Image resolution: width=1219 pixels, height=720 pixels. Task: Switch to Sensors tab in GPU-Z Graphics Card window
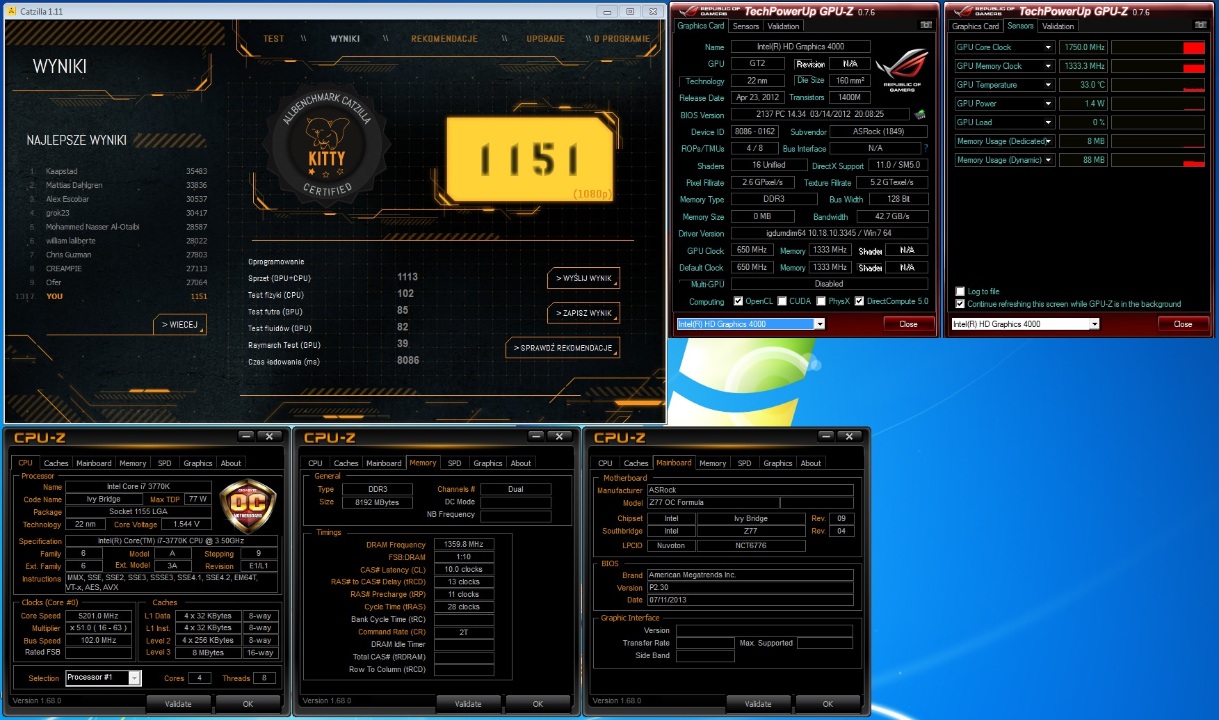[746, 26]
